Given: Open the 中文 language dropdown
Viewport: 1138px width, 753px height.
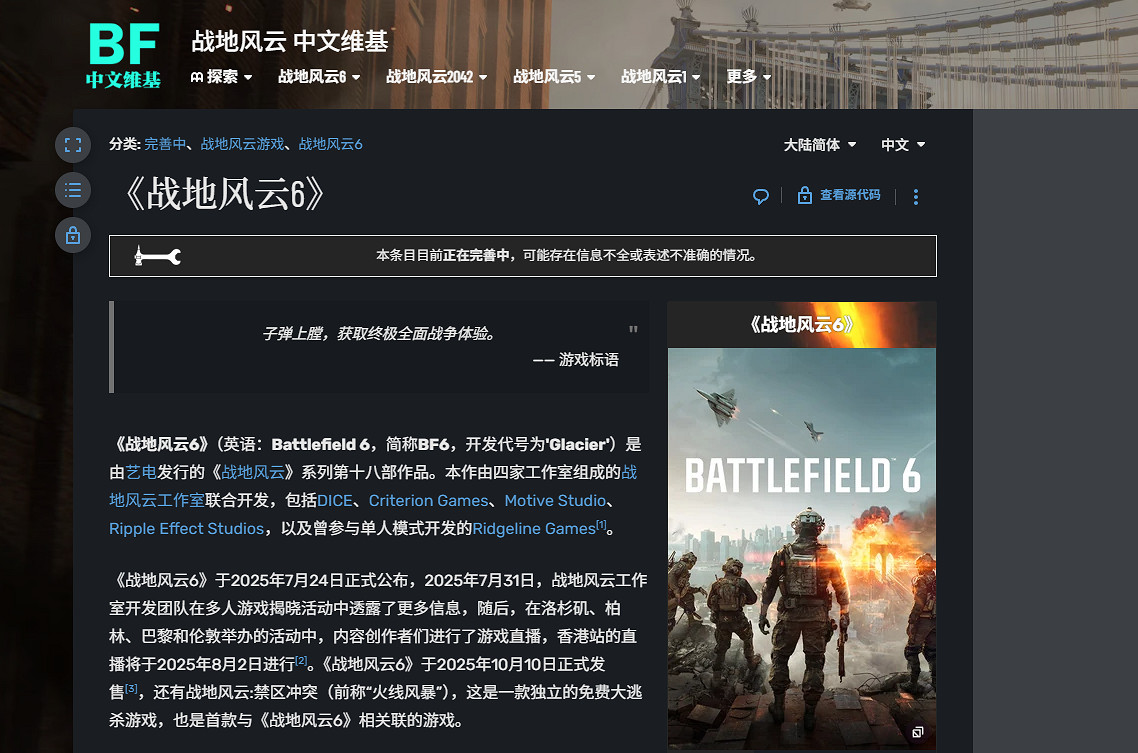Looking at the screenshot, I should click(901, 144).
